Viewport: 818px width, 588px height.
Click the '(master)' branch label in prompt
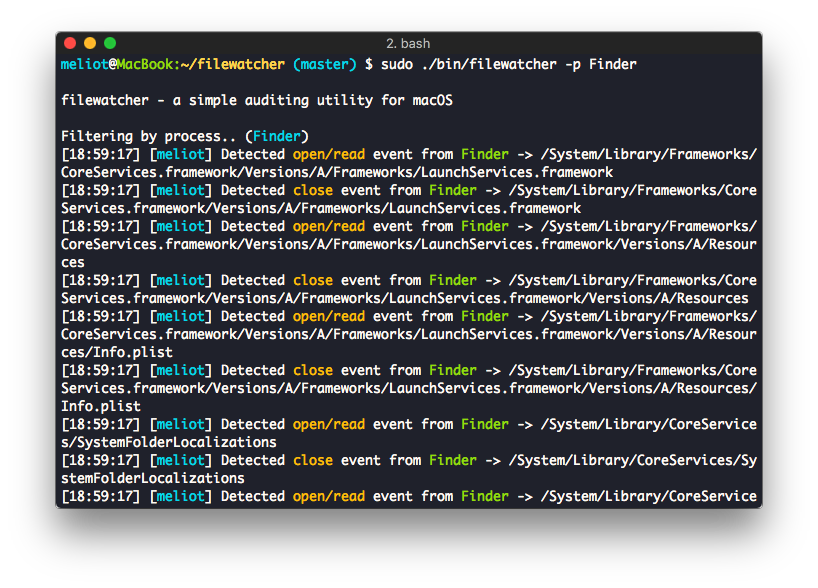pos(324,64)
